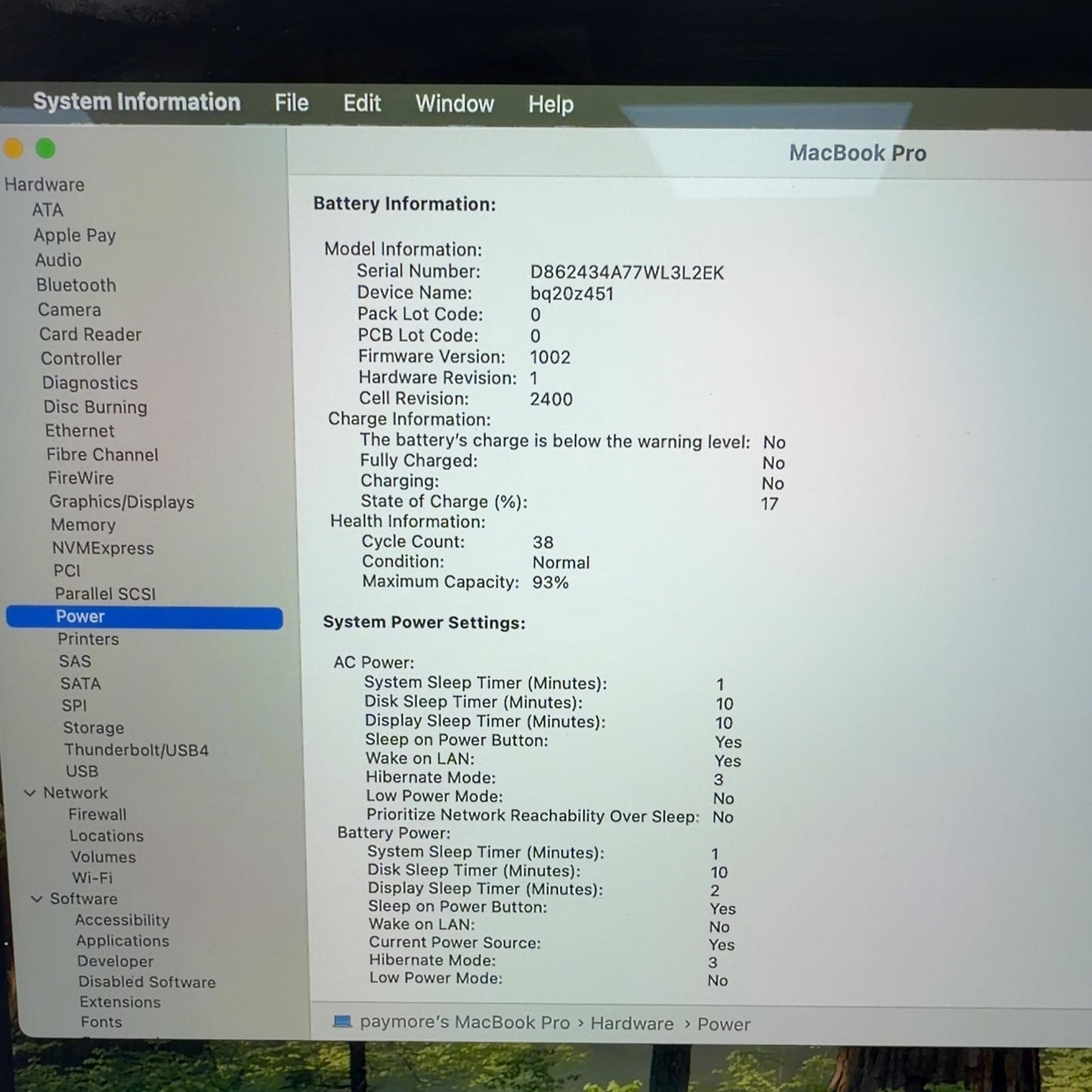Click the State of Charge value 17
The image size is (1092, 1092).
point(769,504)
